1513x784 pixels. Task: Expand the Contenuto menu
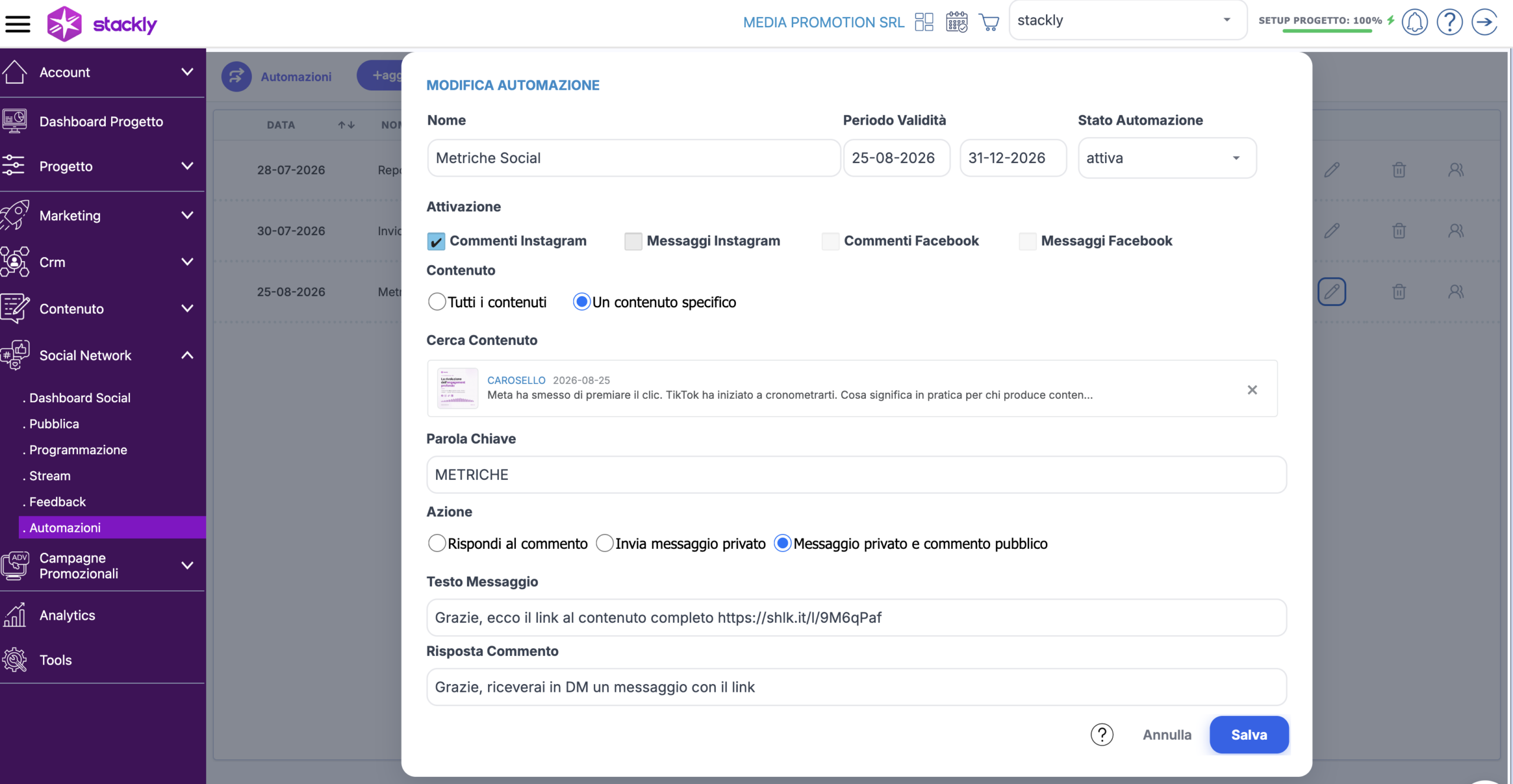tap(187, 308)
